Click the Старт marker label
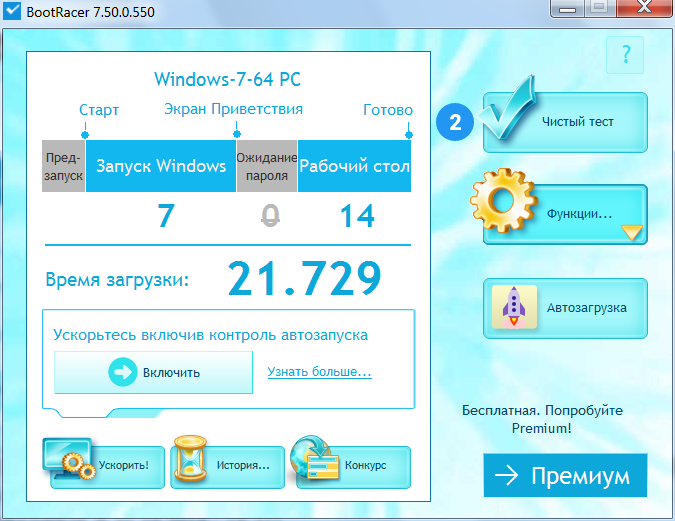 (x=99, y=110)
